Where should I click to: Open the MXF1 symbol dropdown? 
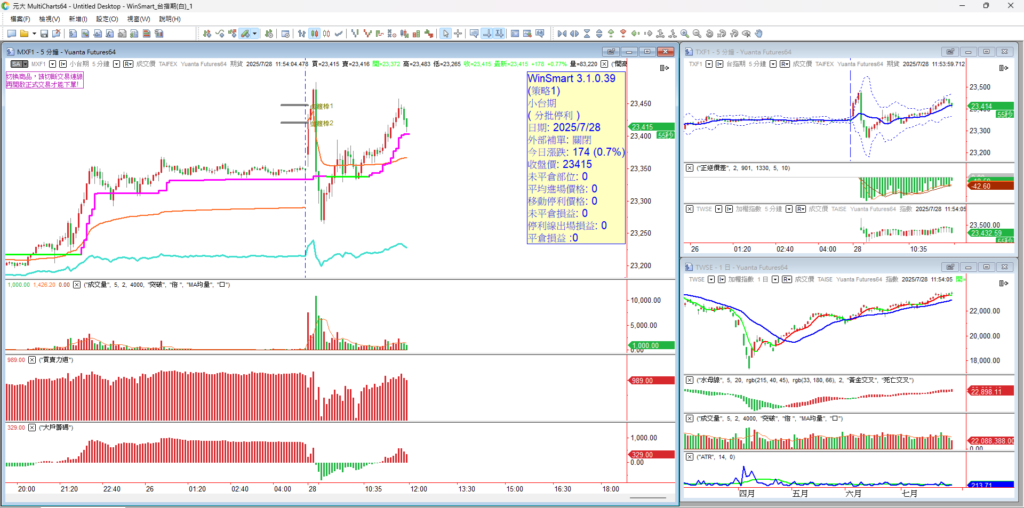(52, 64)
